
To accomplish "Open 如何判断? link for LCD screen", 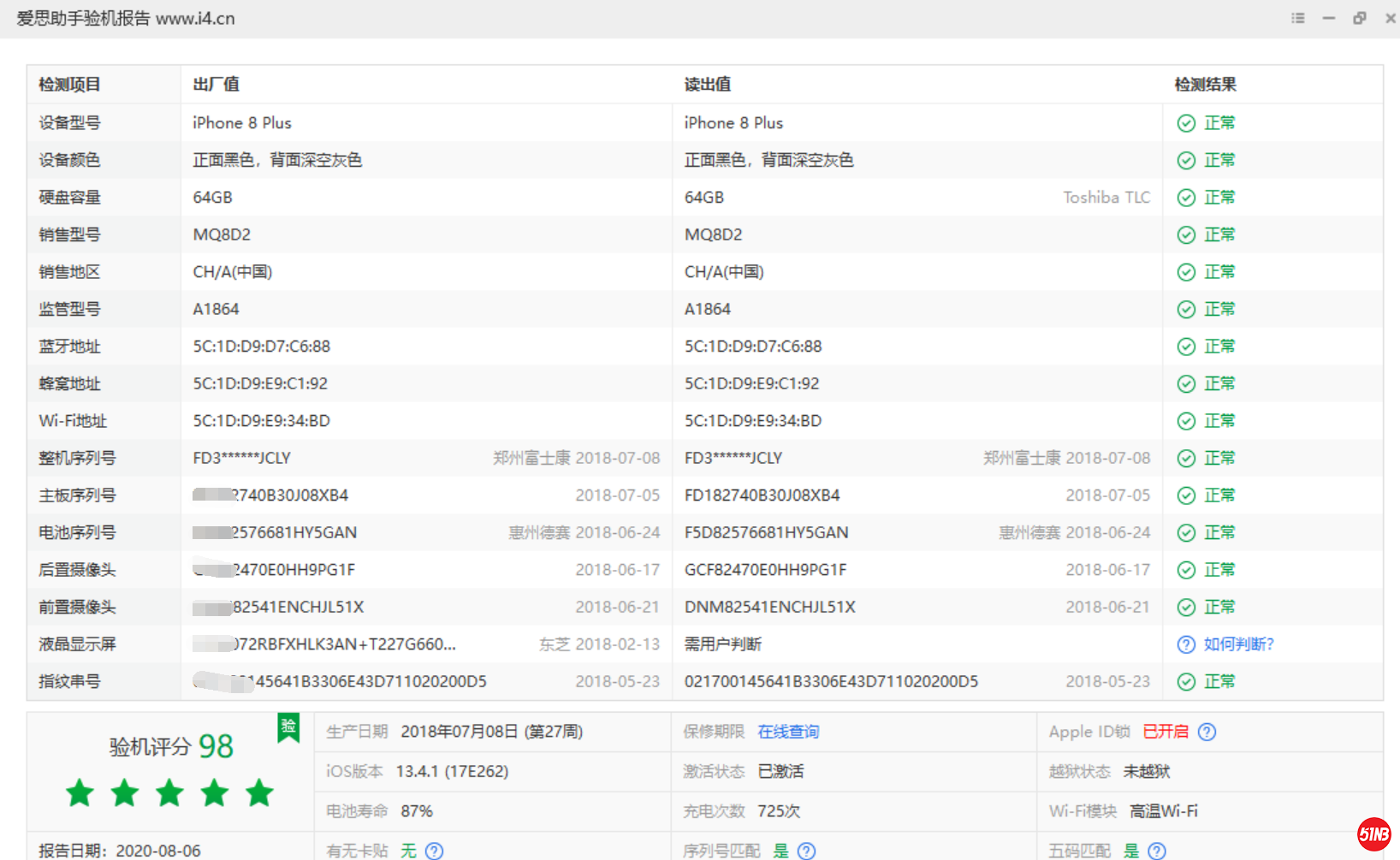I will click(1238, 644).
